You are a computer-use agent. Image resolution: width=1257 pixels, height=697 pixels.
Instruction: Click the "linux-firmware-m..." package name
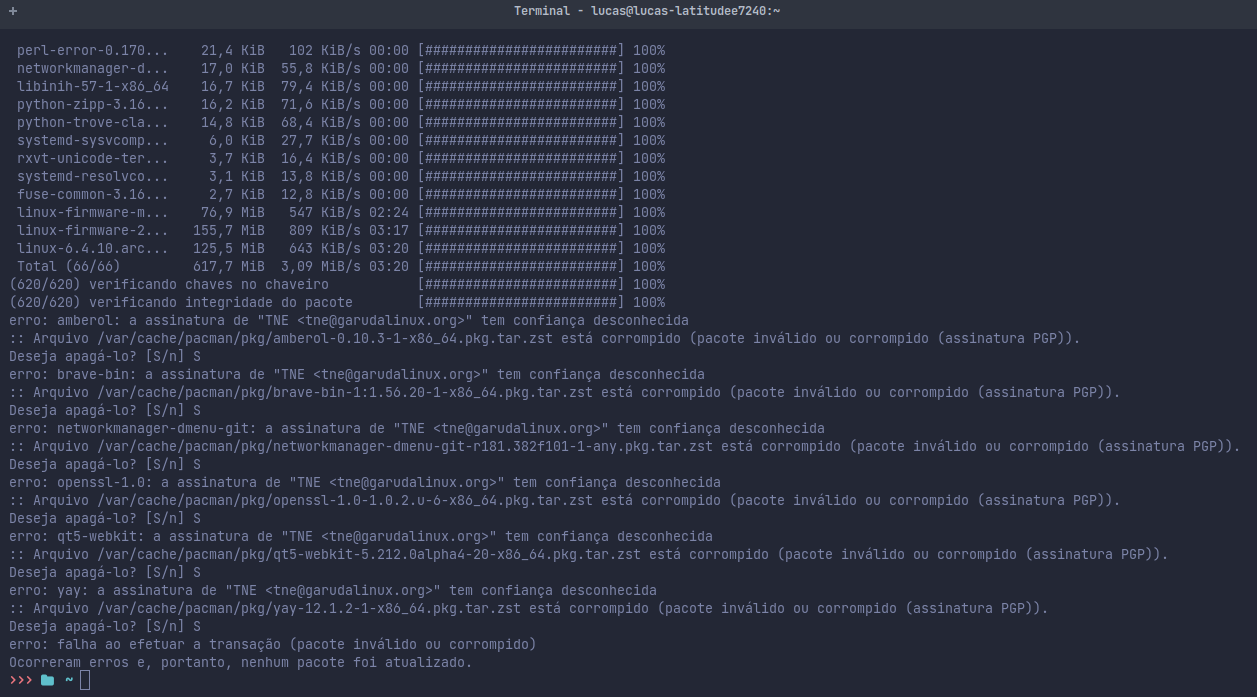(x=92, y=212)
